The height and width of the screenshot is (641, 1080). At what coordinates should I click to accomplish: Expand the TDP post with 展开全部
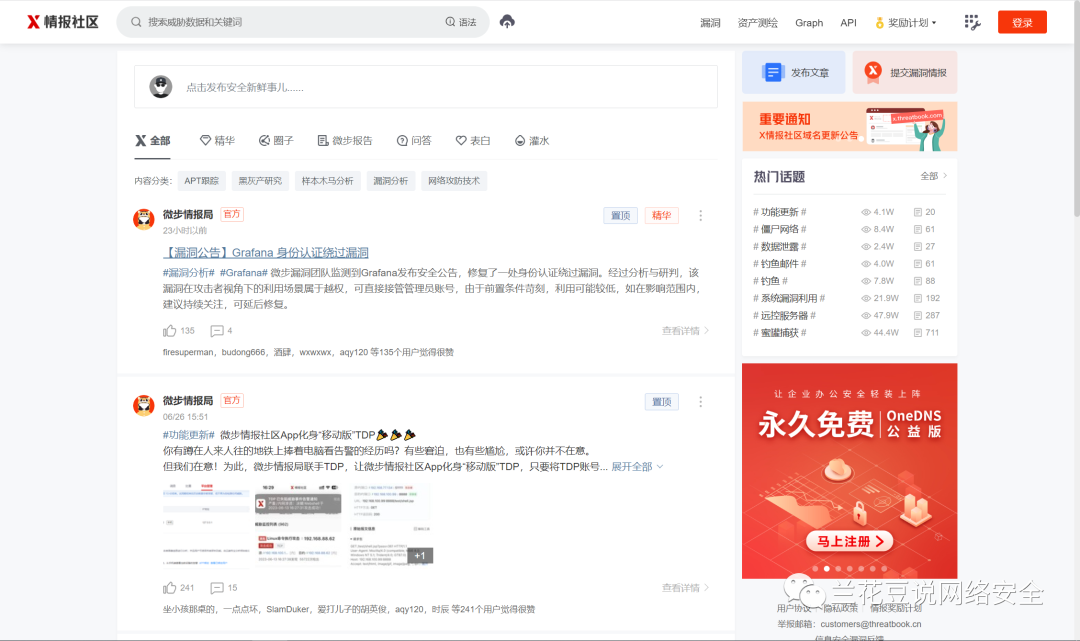637,467
